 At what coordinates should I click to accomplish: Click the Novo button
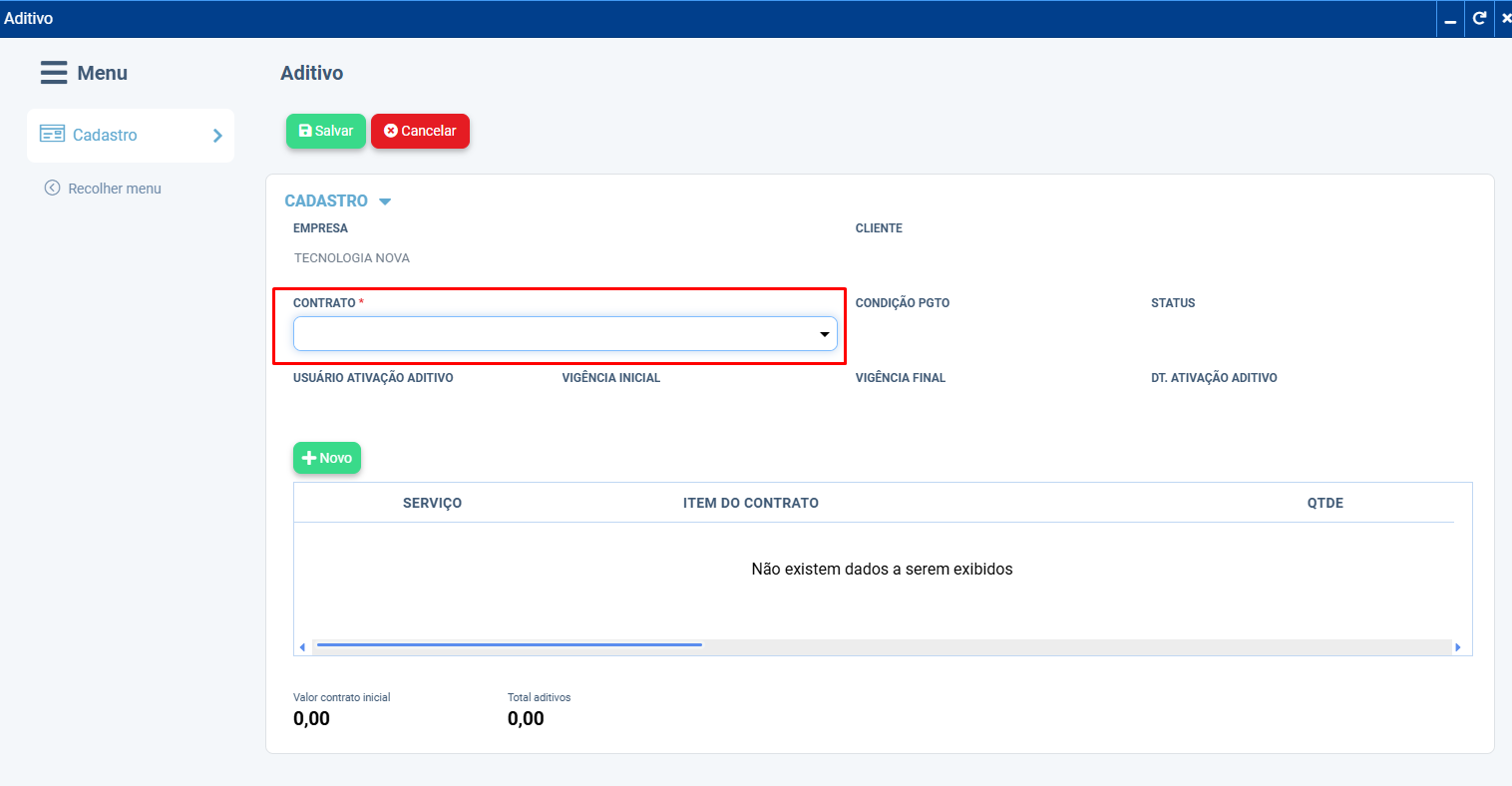(327, 458)
